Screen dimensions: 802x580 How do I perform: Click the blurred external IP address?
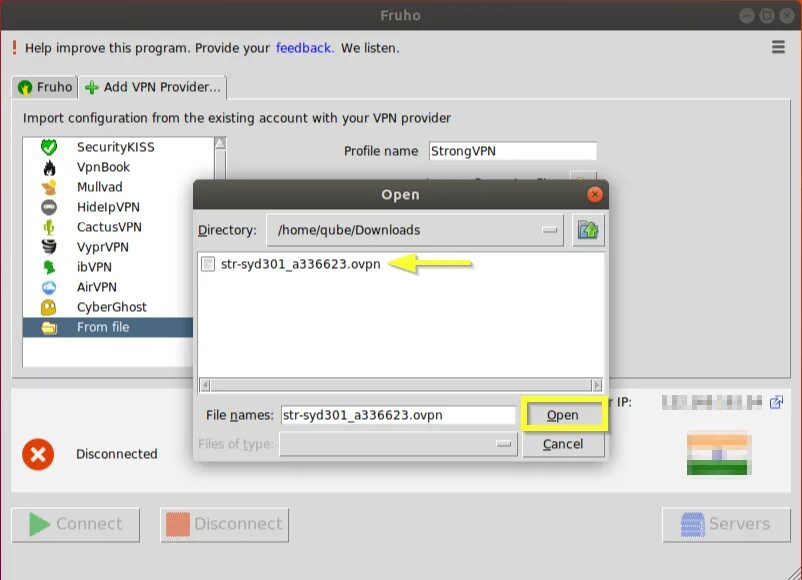712,403
